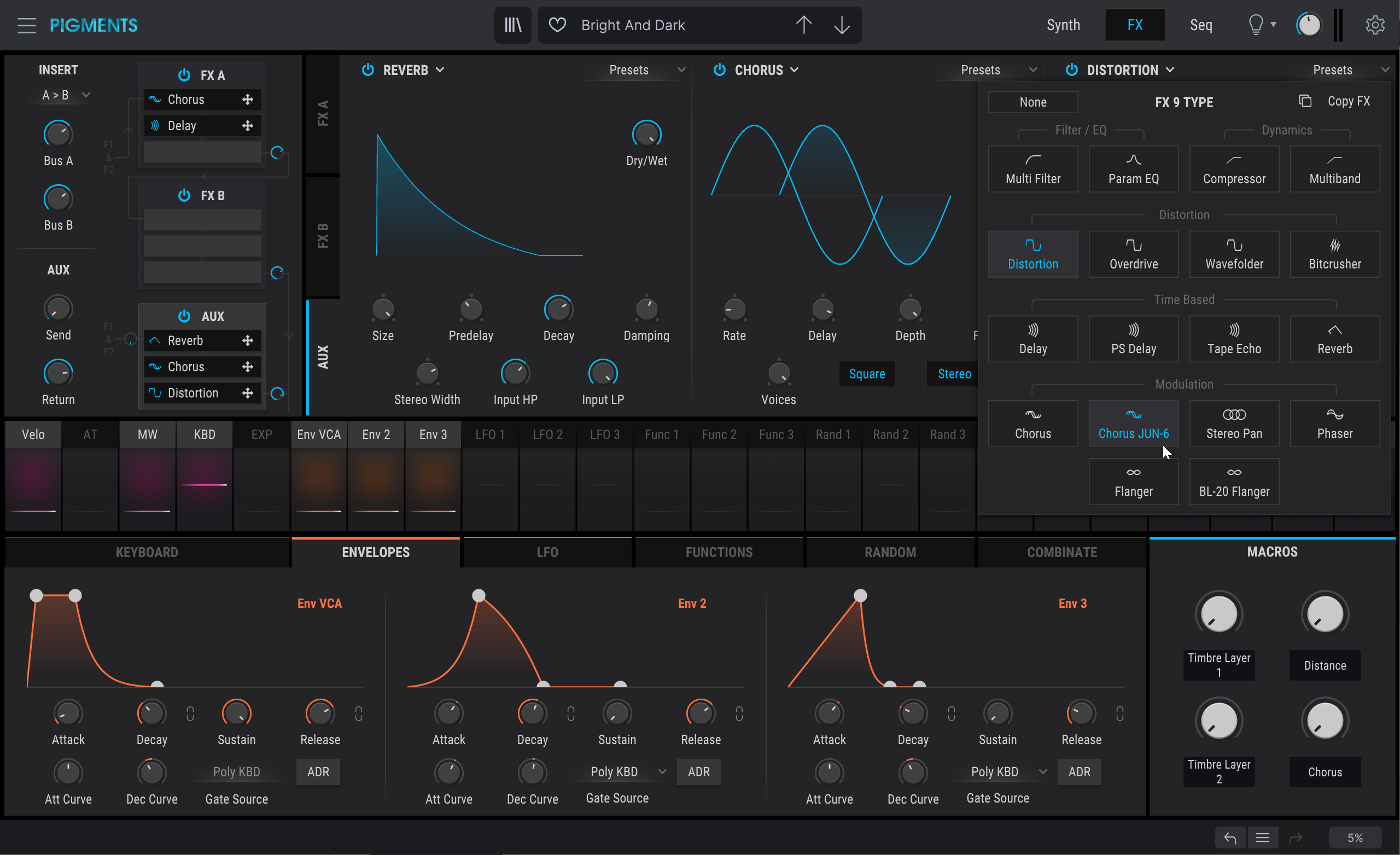The width and height of the screenshot is (1400, 855).
Task: Click the undo arrow icon
Action: click(x=1230, y=838)
